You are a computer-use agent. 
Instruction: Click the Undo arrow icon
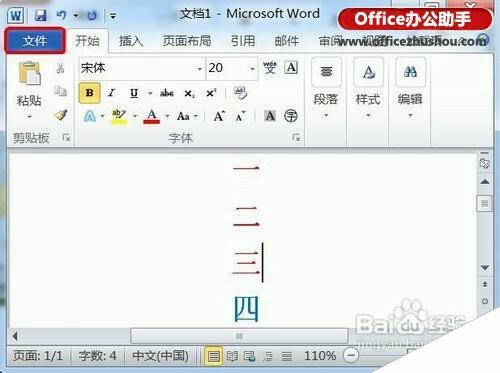pyautogui.click(x=61, y=15)
